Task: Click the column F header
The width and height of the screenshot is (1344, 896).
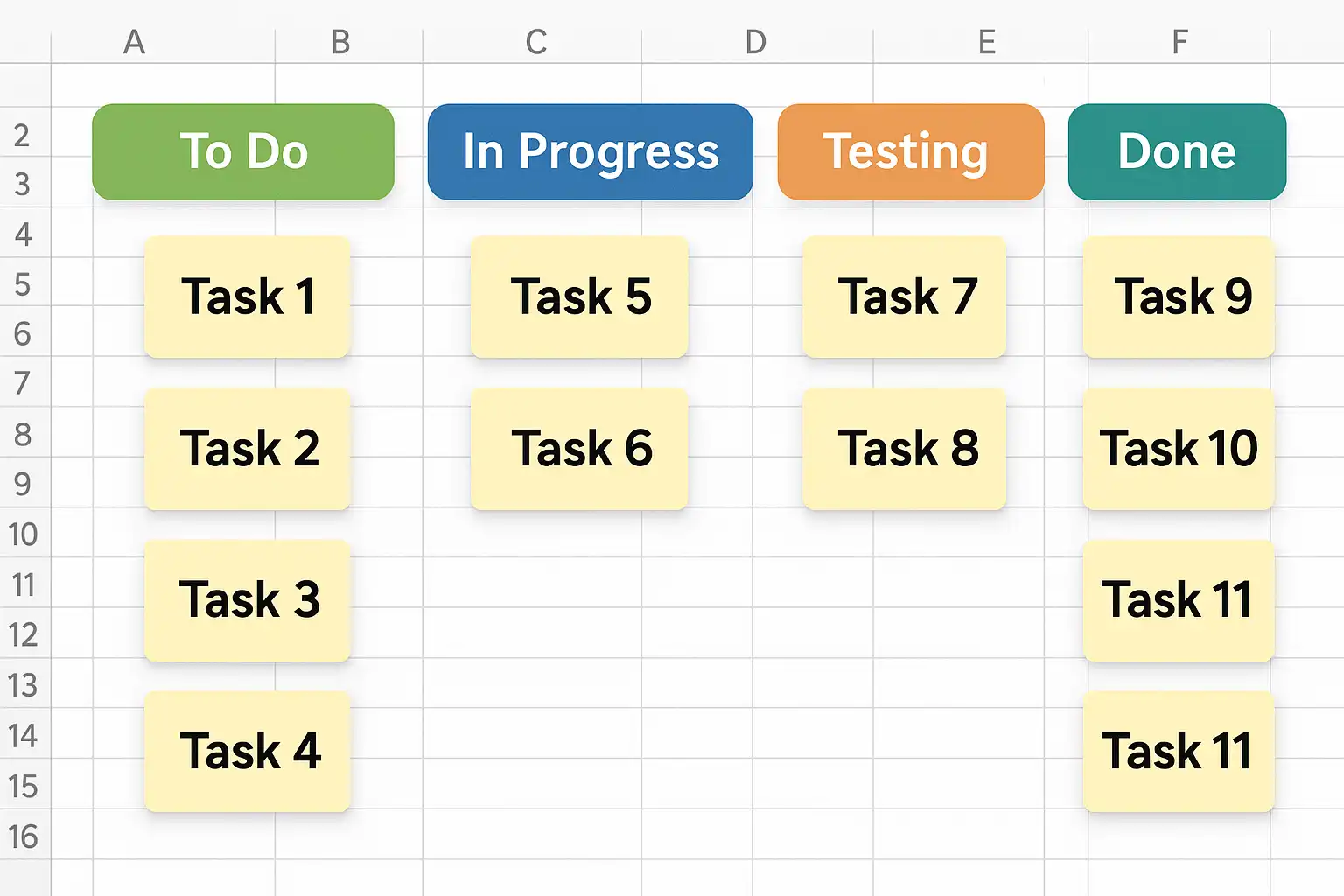Action: point(1180,42)
